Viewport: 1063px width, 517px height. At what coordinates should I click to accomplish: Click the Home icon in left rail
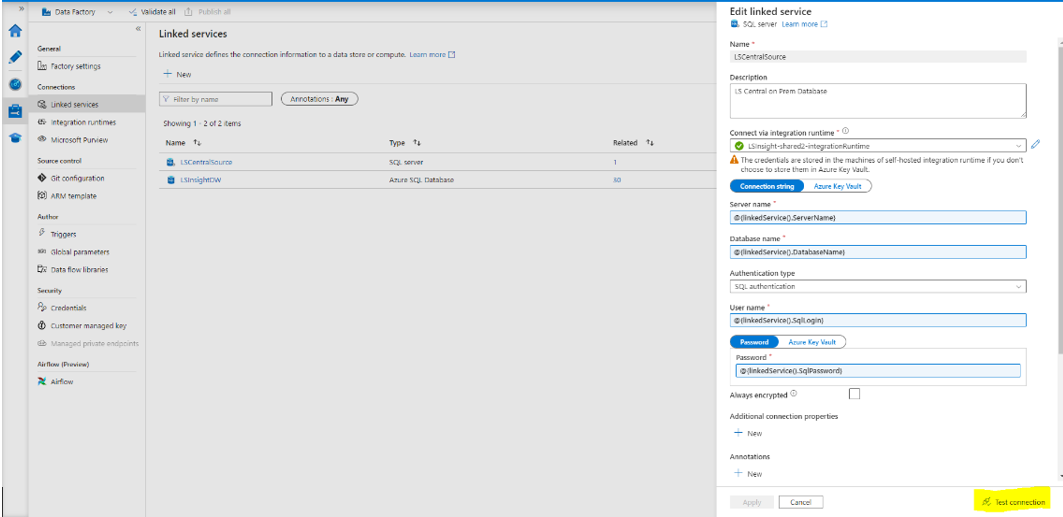click(x=15, y=31)
